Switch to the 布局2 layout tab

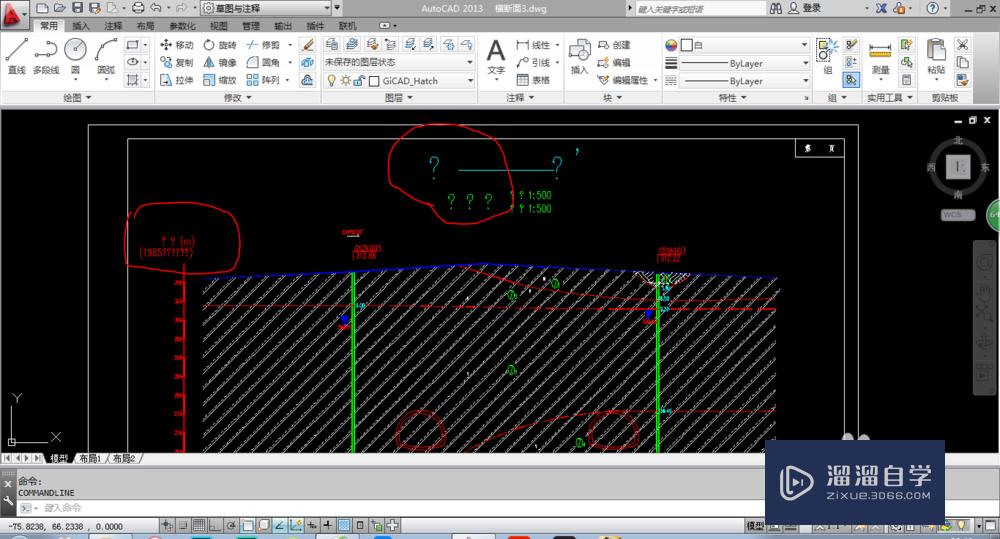(x=124, y=458)
